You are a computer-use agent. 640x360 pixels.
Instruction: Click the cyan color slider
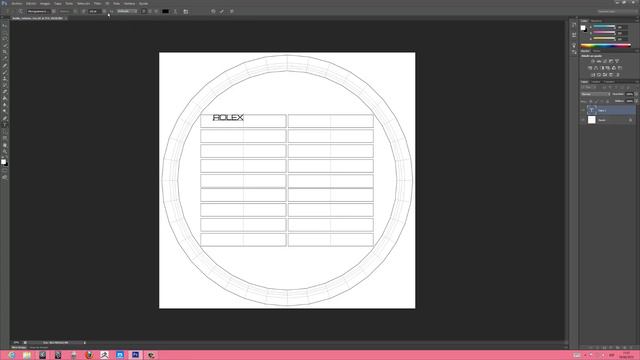pos(604,27)
